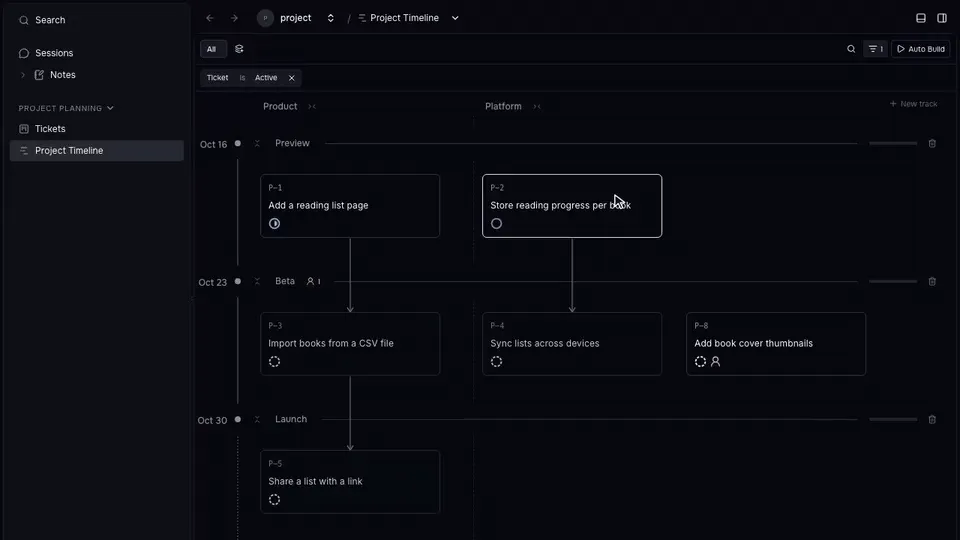Click P-5 backlog status icon
The image size is (960, 540).
click(x=274, y=500)
